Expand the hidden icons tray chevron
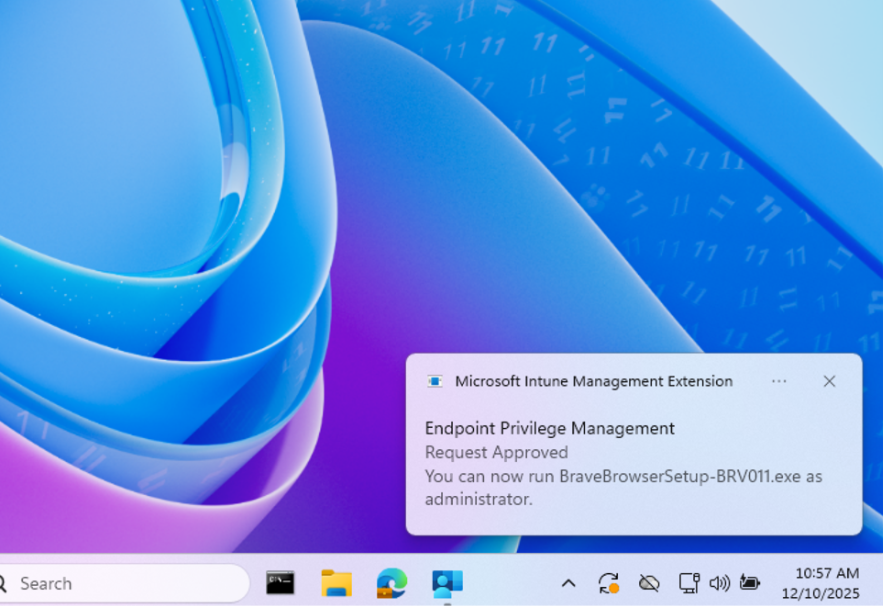Screen dimensions: 883x606 tap(568, 583)
